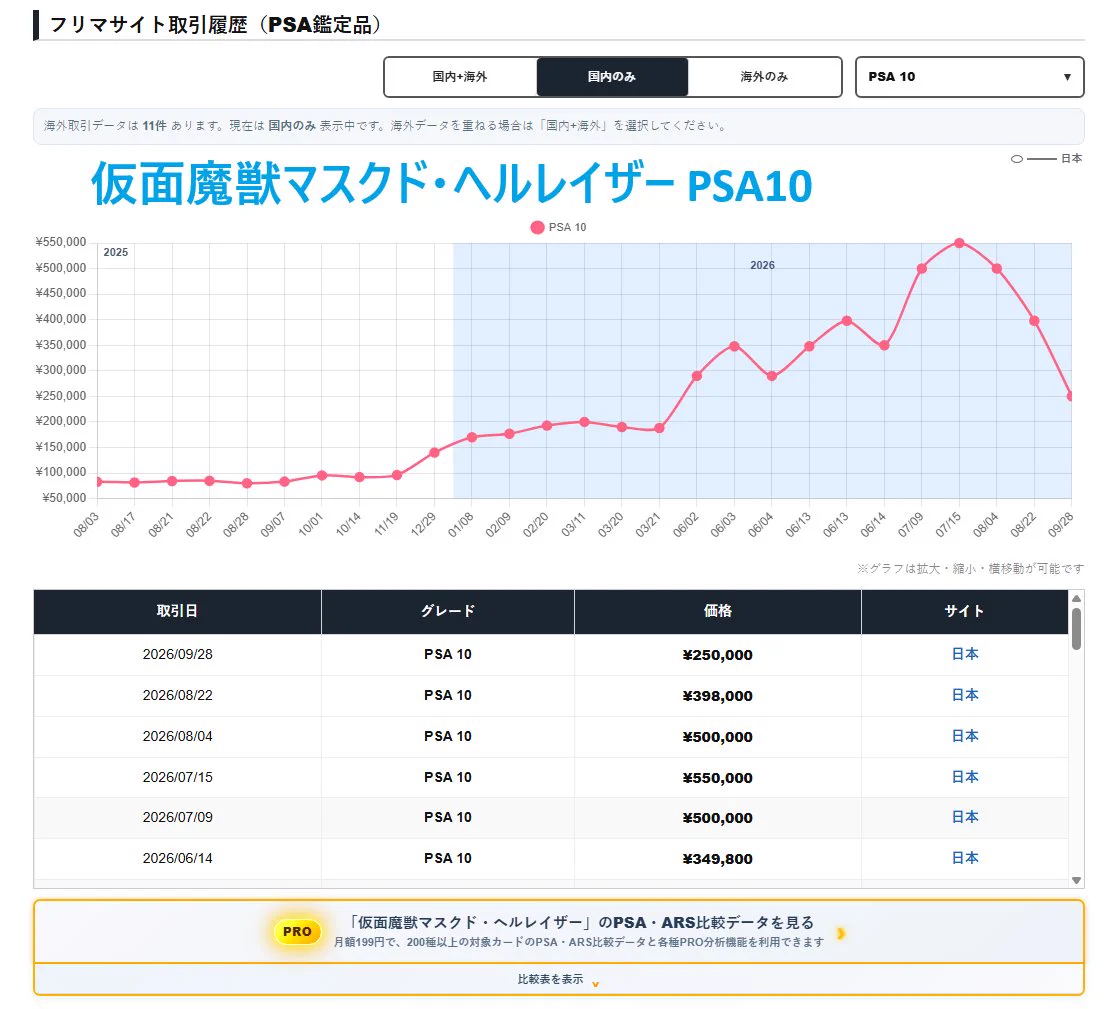The width and height of the screenshot is (1117, 1009).
Task: Open 日本 link in 2026/06/14 row
Action: pyautogui.click(x=965, y=858)
